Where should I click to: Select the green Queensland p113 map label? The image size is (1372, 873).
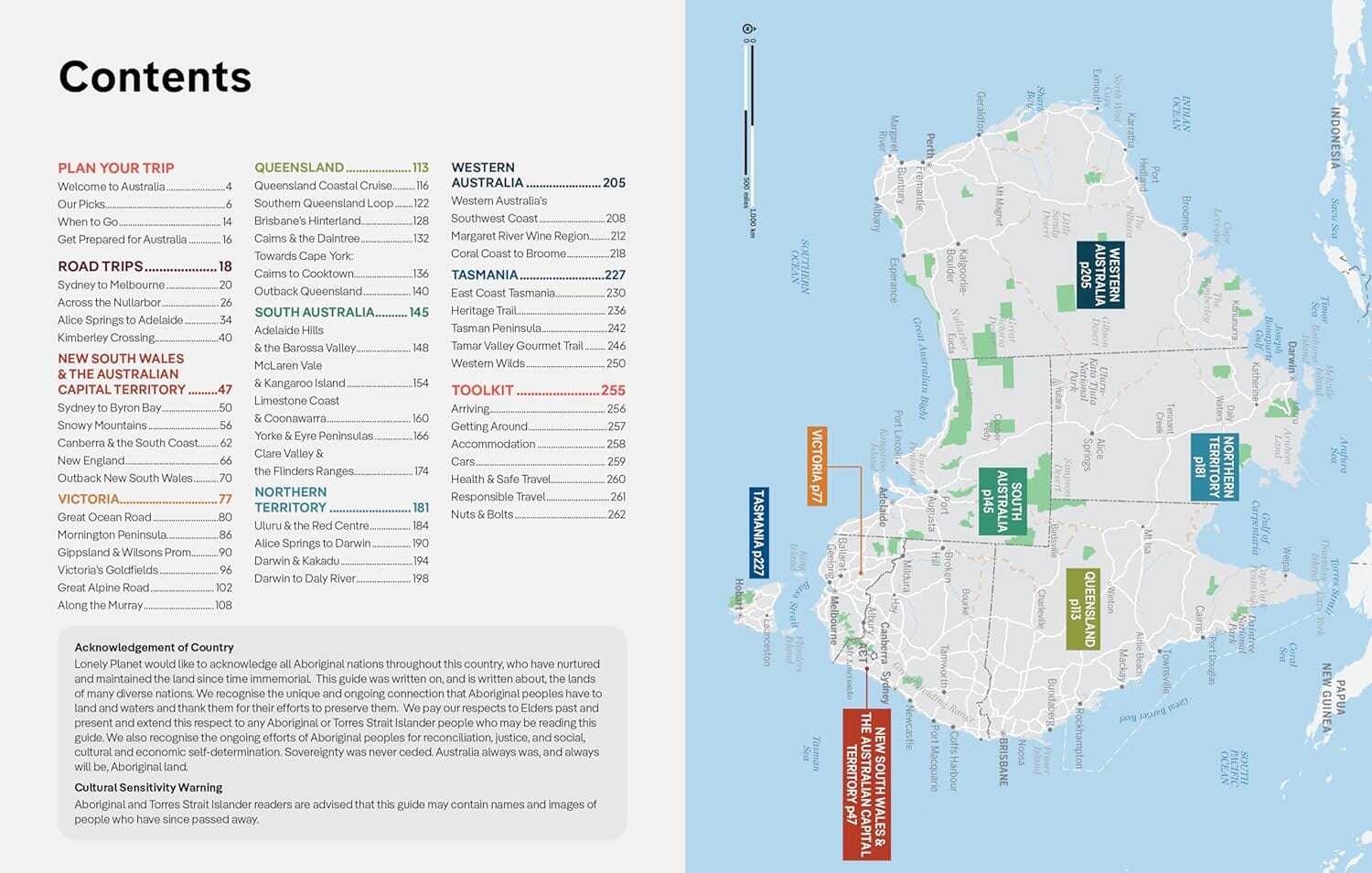click(1082, 609)
